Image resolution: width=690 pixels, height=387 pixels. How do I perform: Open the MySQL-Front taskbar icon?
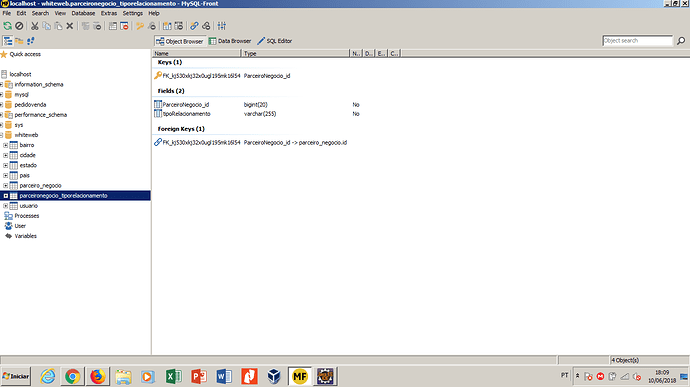coord(300,376)
